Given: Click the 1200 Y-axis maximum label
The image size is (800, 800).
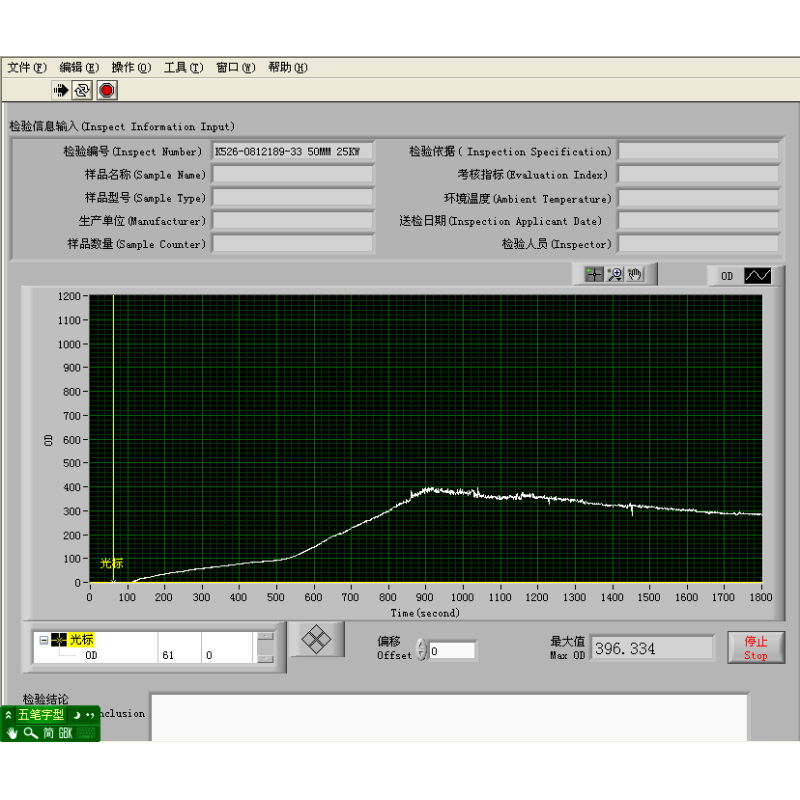Looking at the screenshot, I should 69,296.
